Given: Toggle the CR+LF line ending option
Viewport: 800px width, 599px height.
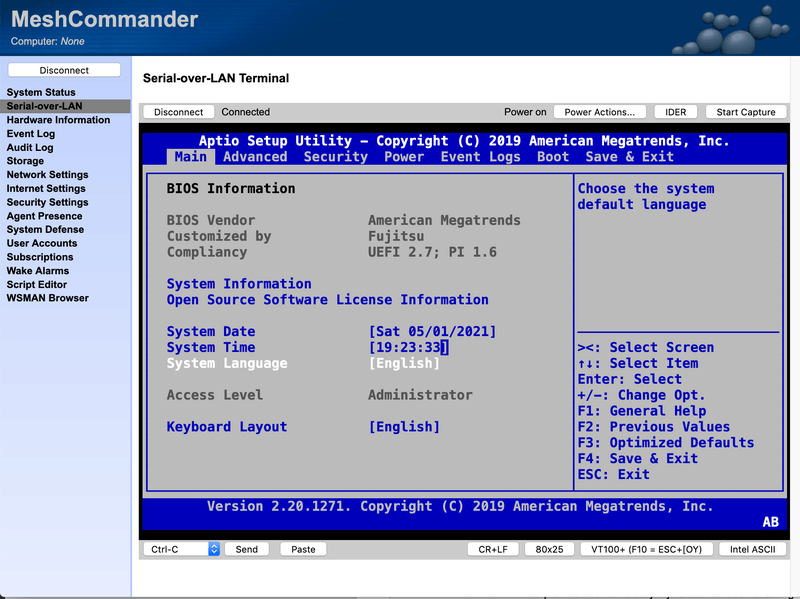Looking at the screenshot, I should [493, 549].
